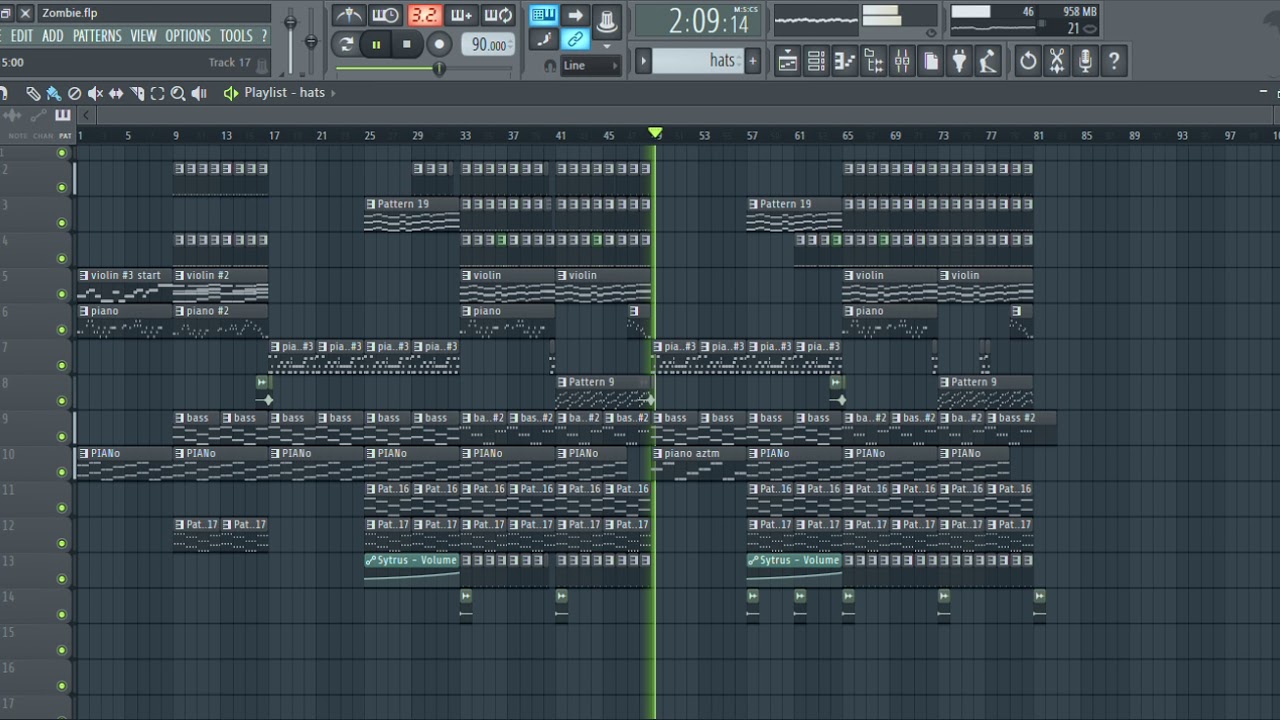Click the magnet snap icon beside Line

pyautogui.click(x=549, y=66)
